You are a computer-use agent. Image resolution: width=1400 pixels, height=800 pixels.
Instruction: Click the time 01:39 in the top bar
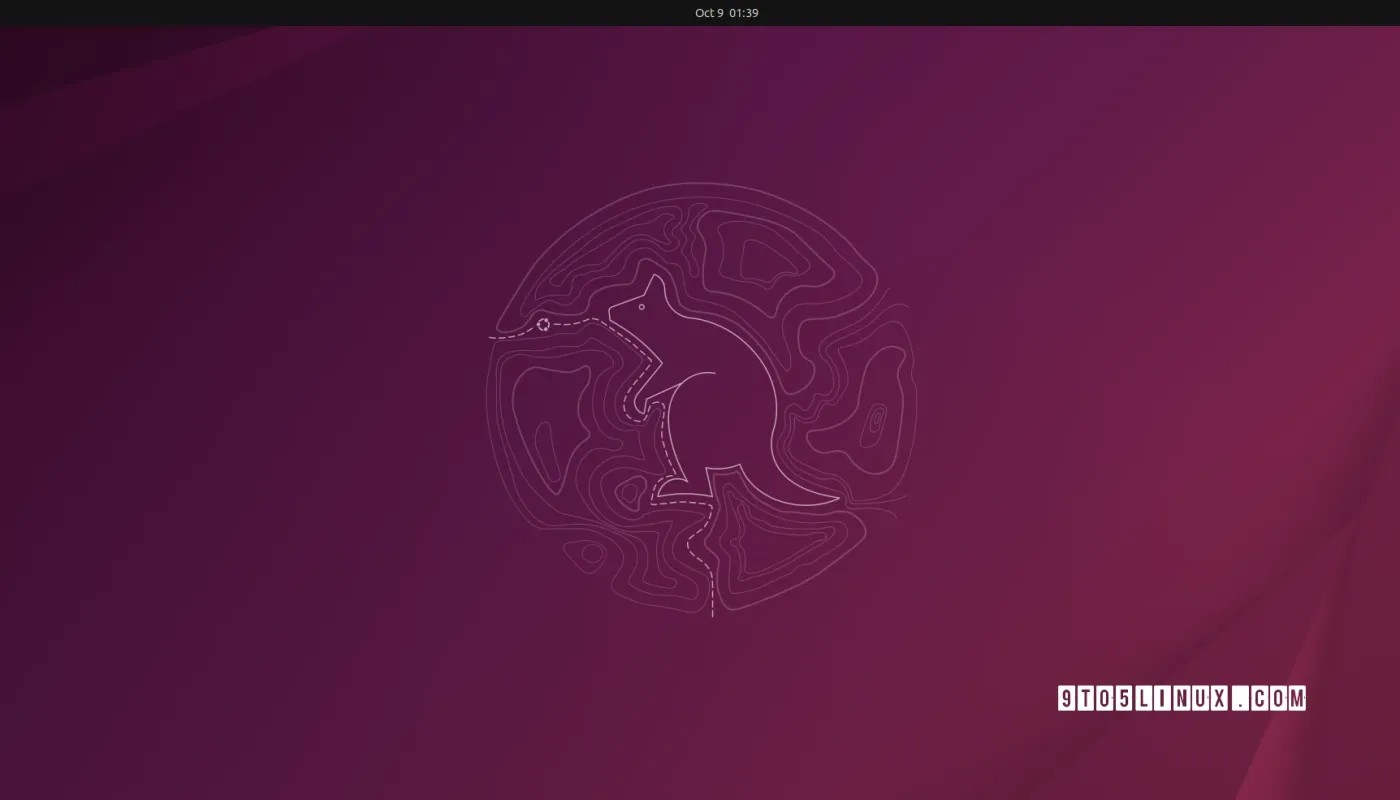coord(742,13)
